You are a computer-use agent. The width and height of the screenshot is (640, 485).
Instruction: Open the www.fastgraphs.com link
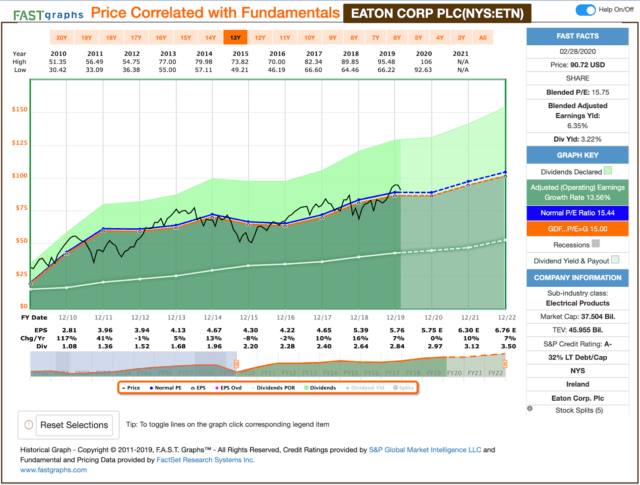pyautogui.click(x=53, y=470)
